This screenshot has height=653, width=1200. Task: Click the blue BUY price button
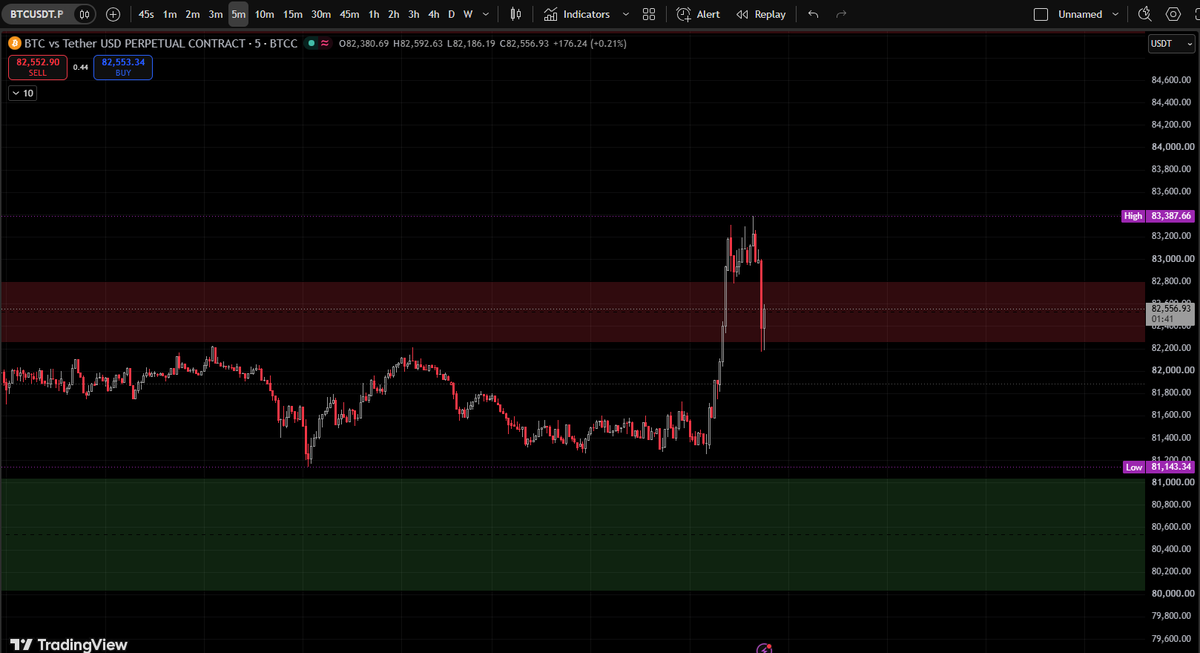click(123, 67)
